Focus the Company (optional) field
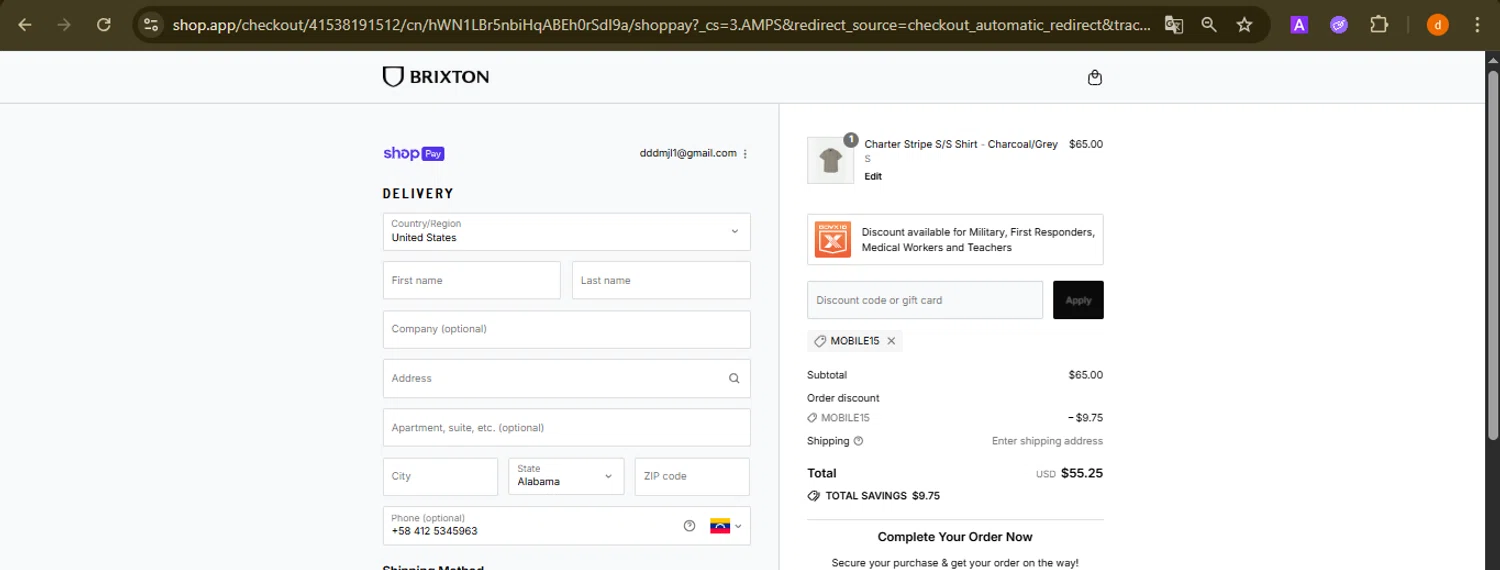The width and height of the screenshot is (1500, 570). coord(567,329)
